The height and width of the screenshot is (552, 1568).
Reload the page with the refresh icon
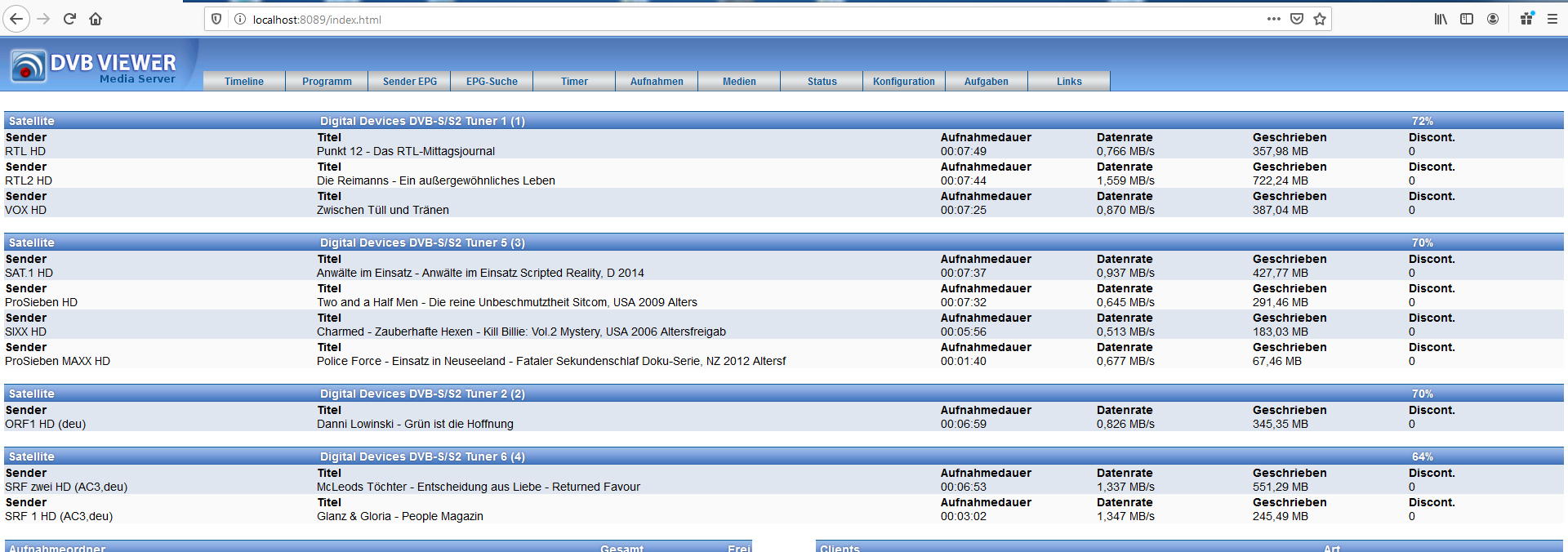click(70, 19)
